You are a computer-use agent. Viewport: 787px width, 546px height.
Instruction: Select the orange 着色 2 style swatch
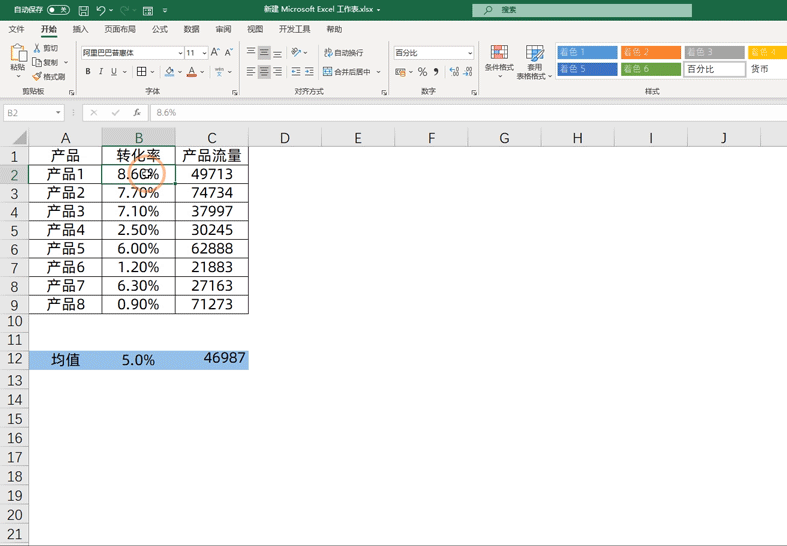point(650,52)
